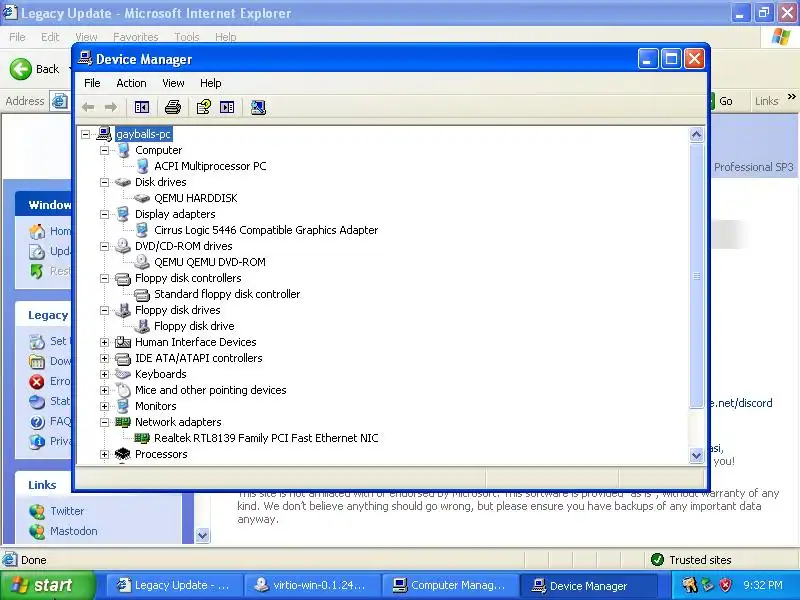Screen dimensions: 800x600
Task: Select Realtek RTL8139 Family PCI Fast Ethernet NIC
Action: coord(266,438)
